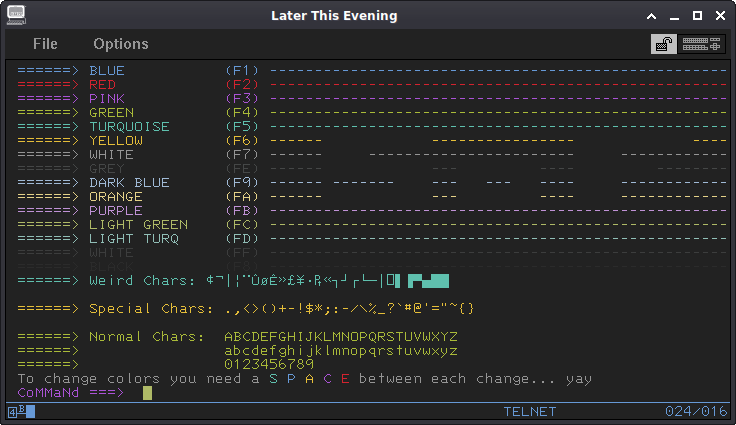Click the (F5) key label
This screenshot has height=425, width=736.
[242, 127]
